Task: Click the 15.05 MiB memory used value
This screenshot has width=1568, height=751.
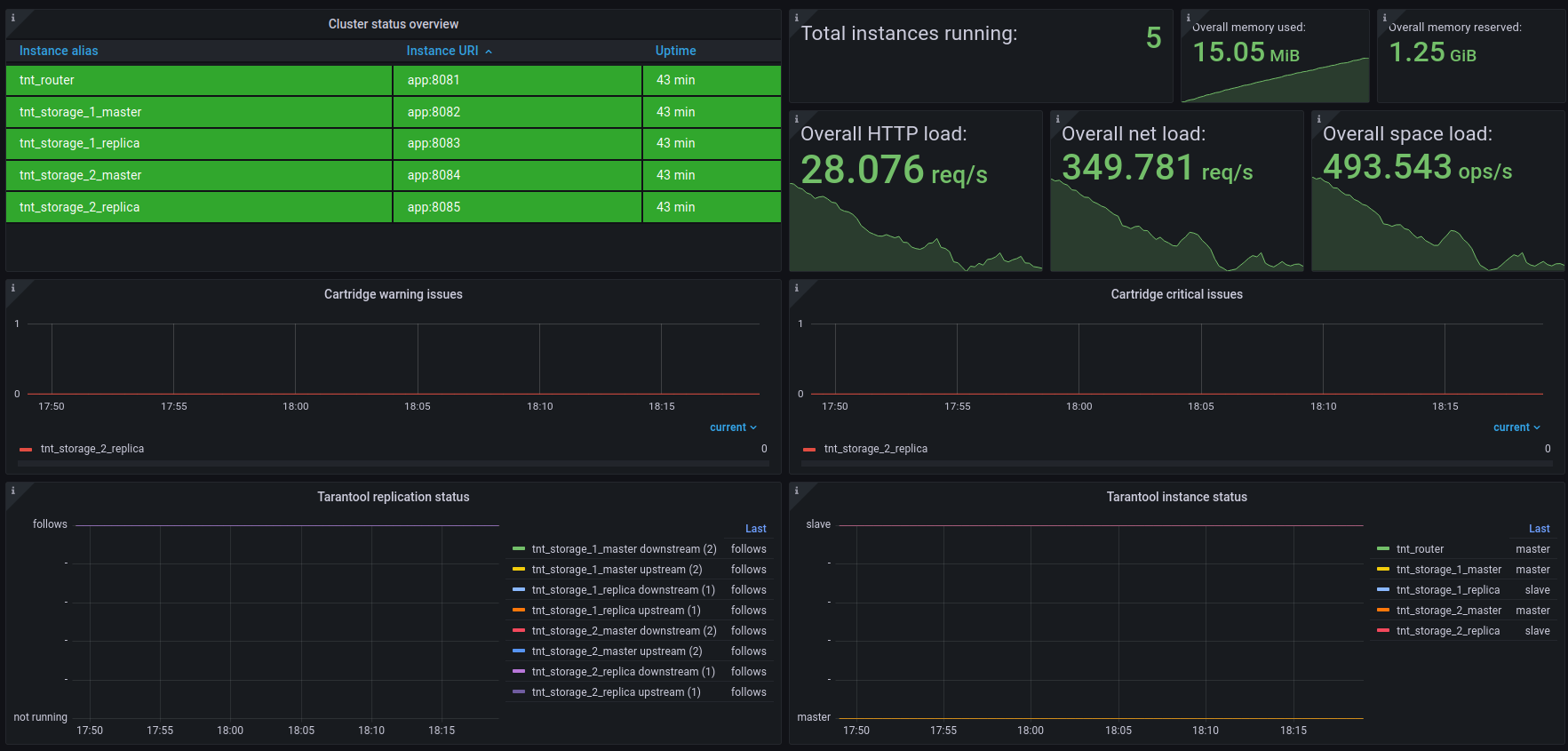Action: pyautogui.click(x=1246, y=52)
